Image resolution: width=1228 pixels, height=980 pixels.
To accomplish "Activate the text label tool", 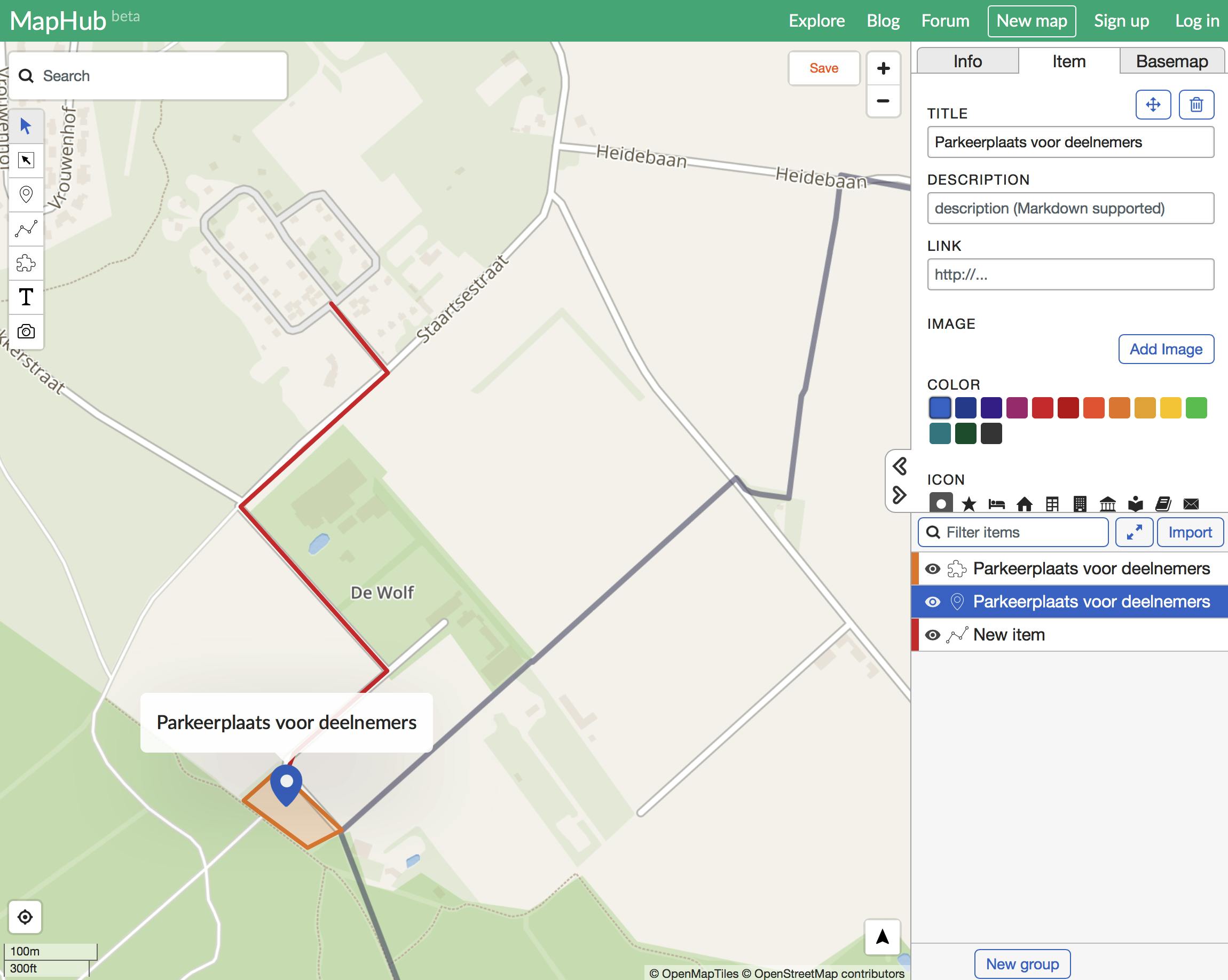I will [x=26, y=297].
